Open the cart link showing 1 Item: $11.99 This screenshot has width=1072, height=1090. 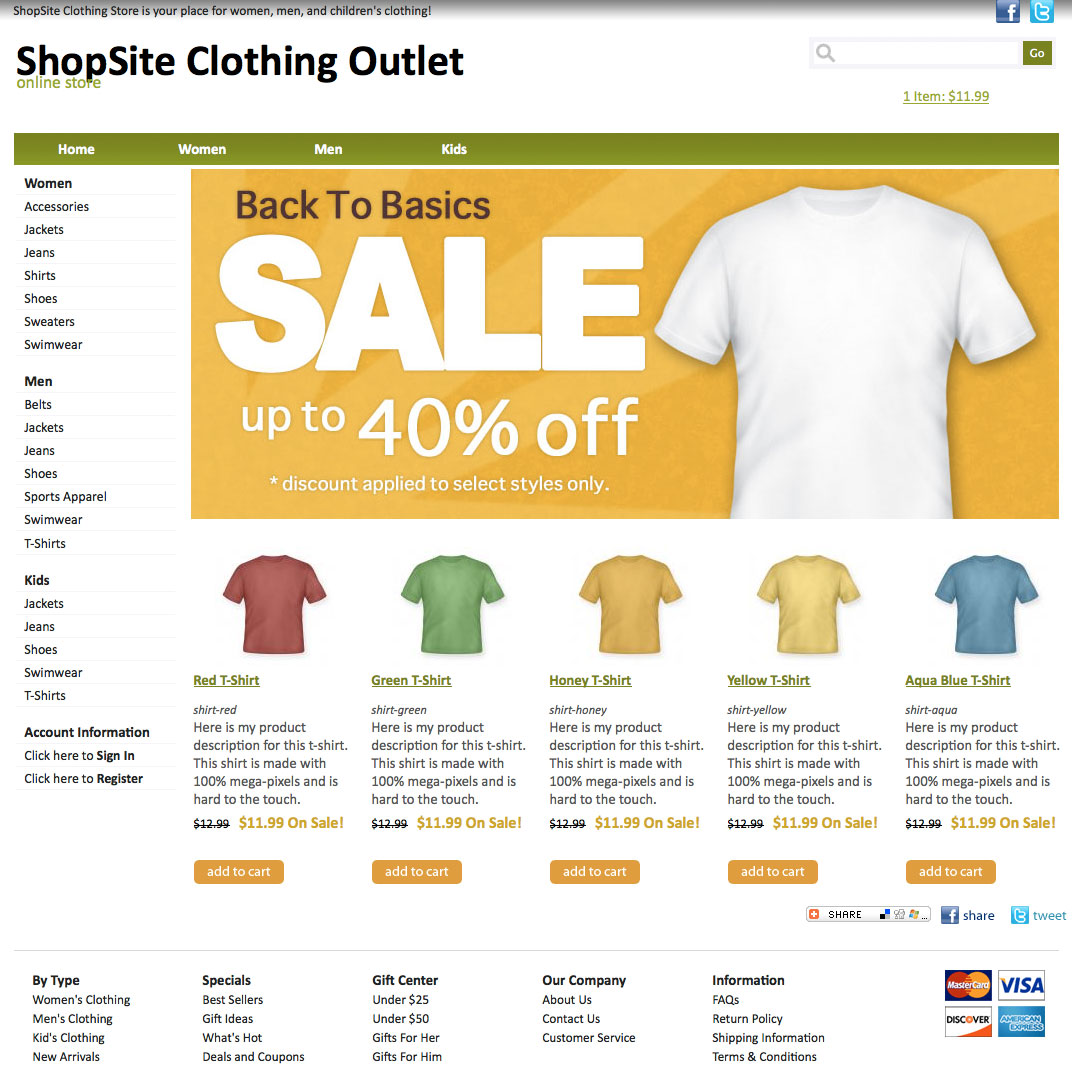(945, 97)
